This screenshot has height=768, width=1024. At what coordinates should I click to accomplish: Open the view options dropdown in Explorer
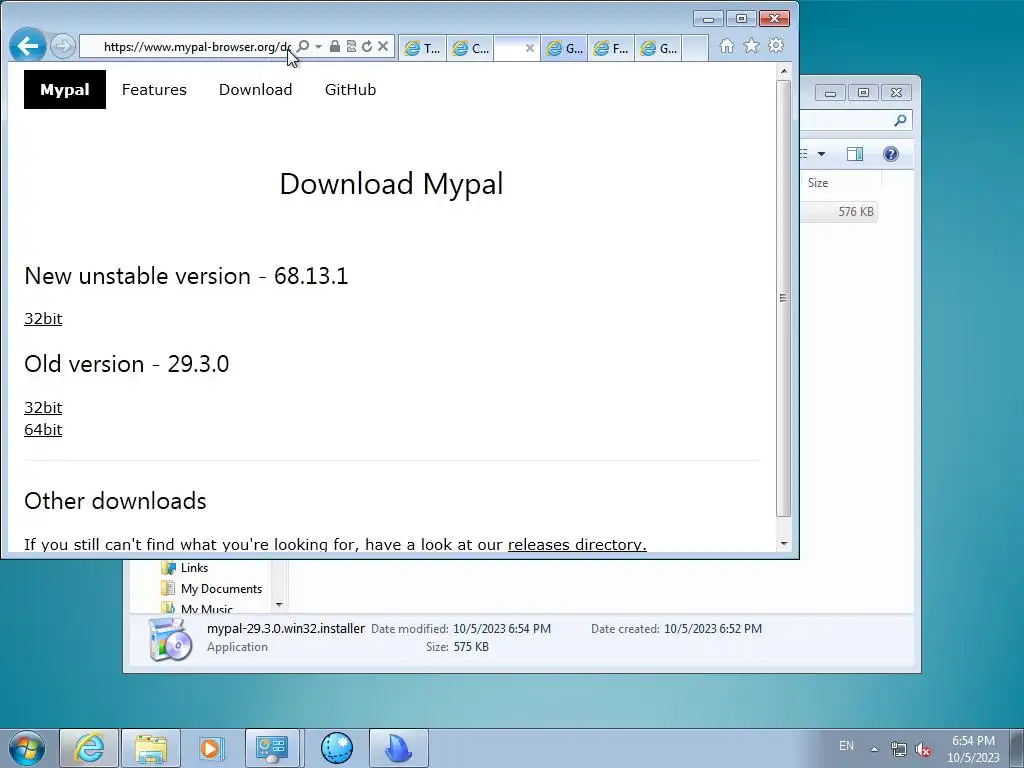point(821,154)
